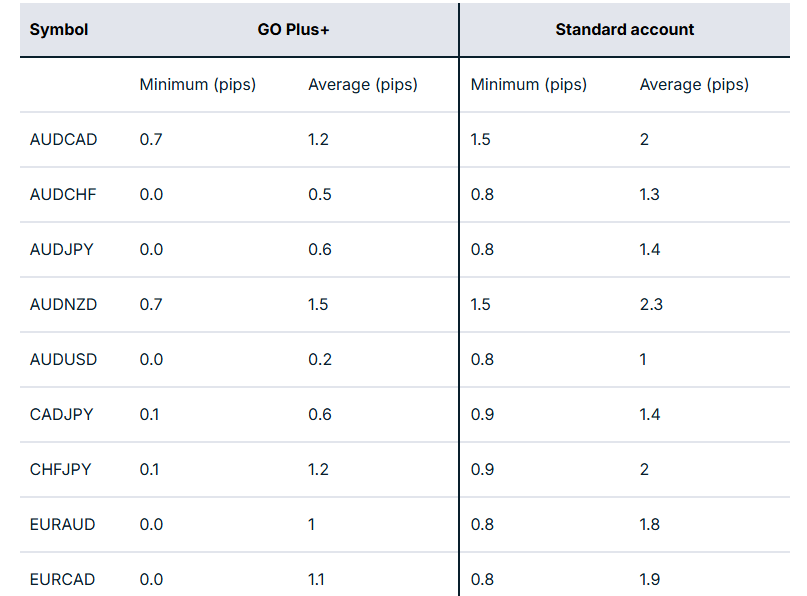This screenshot has width=807, height=596.
Task: Select the EURAUD symbol cell
Action: (x=63, y=525)
